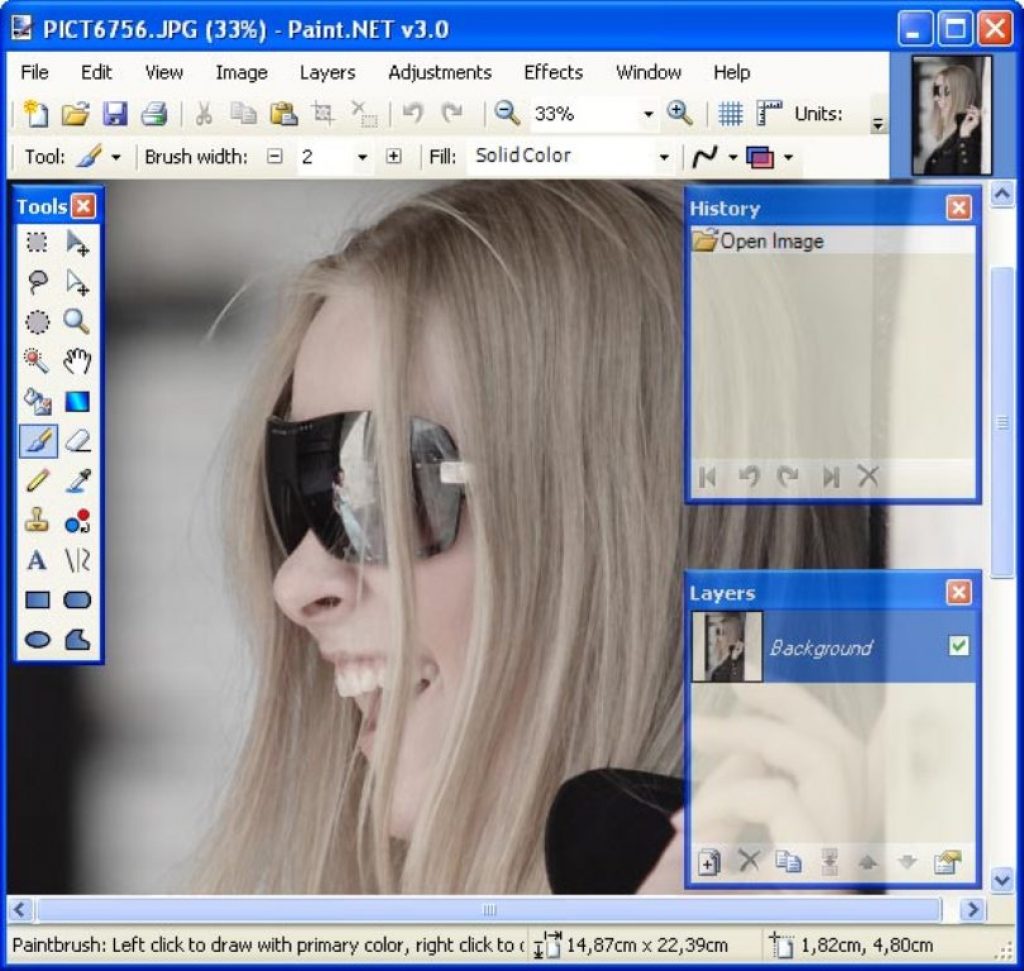Click the image thumbnail in top-right corner
The height and width of the screenshot is (971, 1024).
(x=951, y=115)
